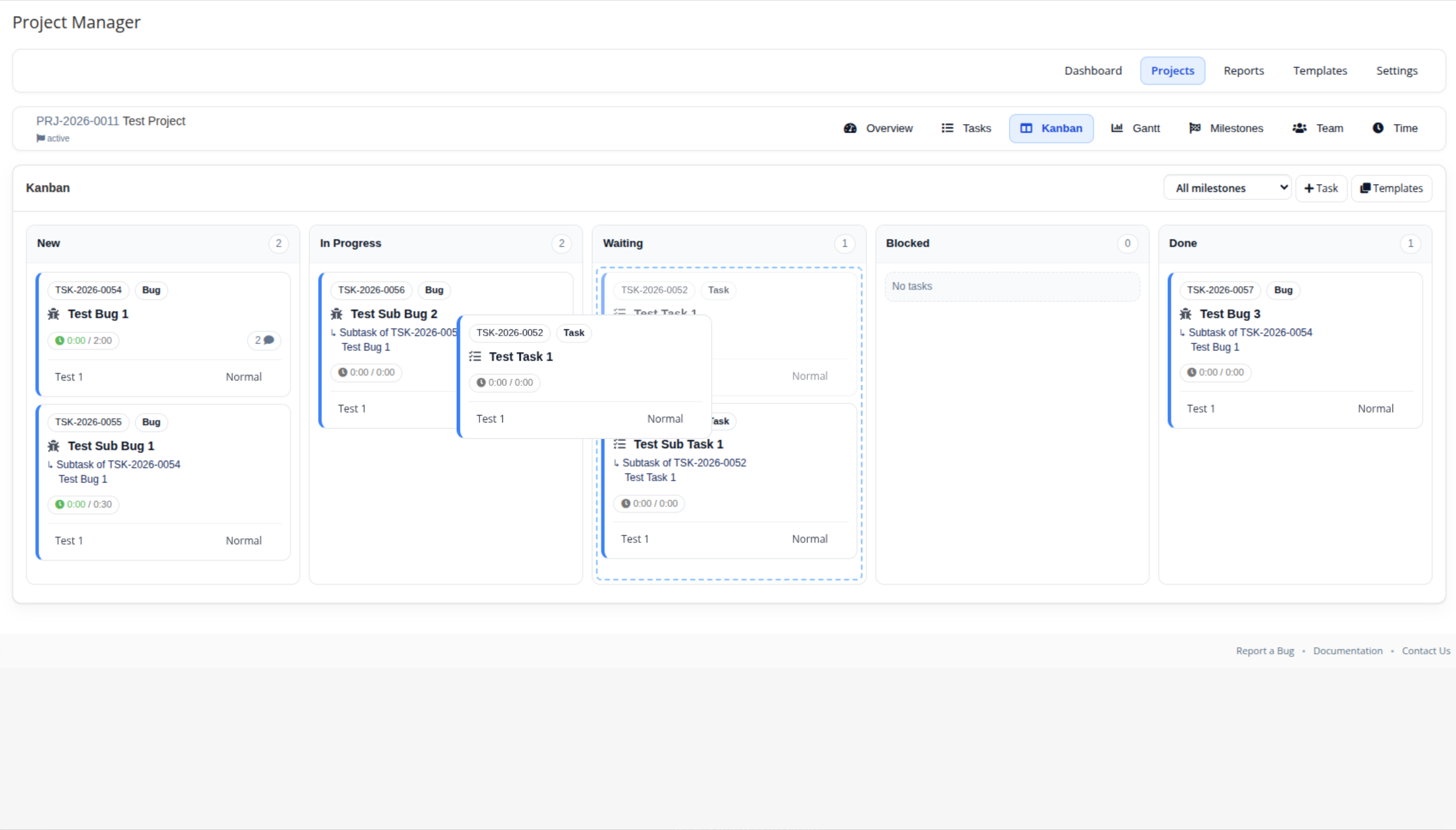
Task: Click the comment bubble icon on Test Bug 1
Action: tap(269, 340)
